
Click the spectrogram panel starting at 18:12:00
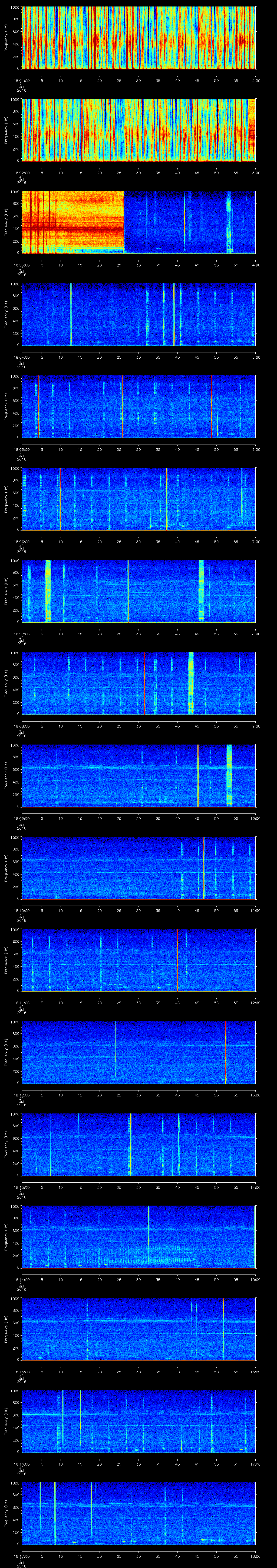[x=139, y=1052]
